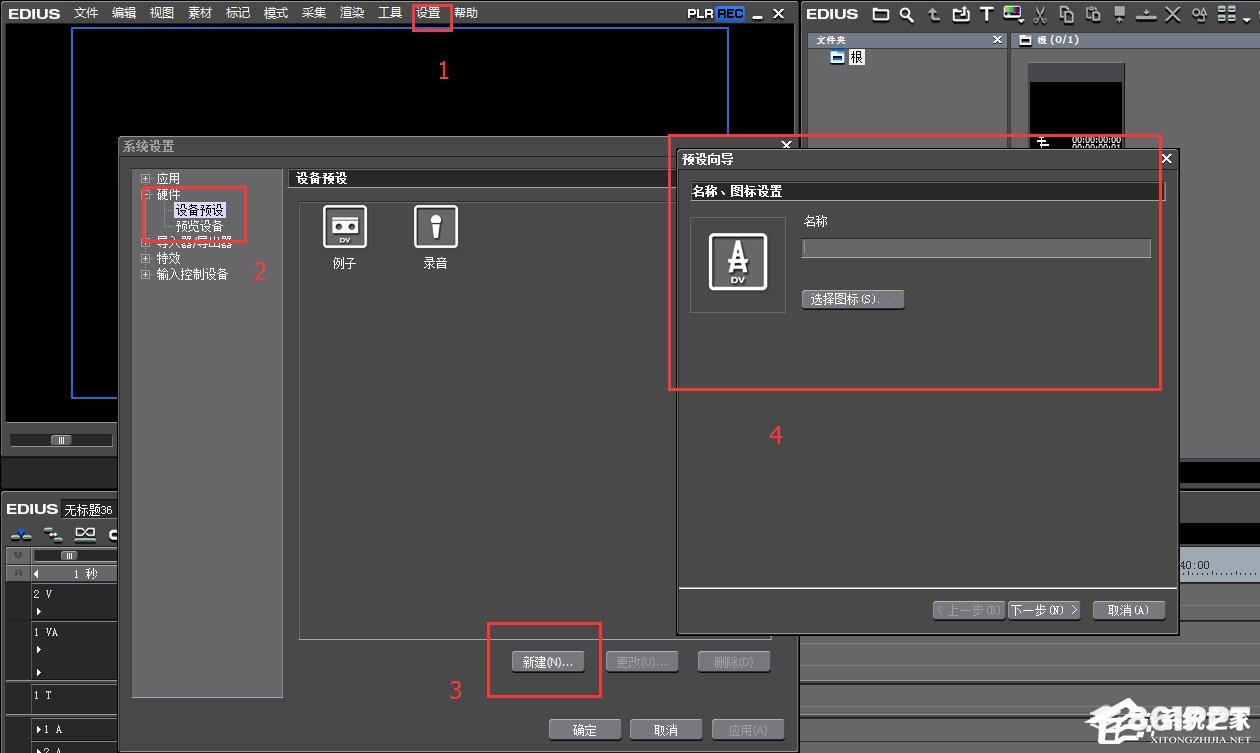The width and height of the screenshot is (1260, 753).
Task: Toggle the timeline insert/overwrite mode icon
Action: pyautogui.click(x=20, y=535)
